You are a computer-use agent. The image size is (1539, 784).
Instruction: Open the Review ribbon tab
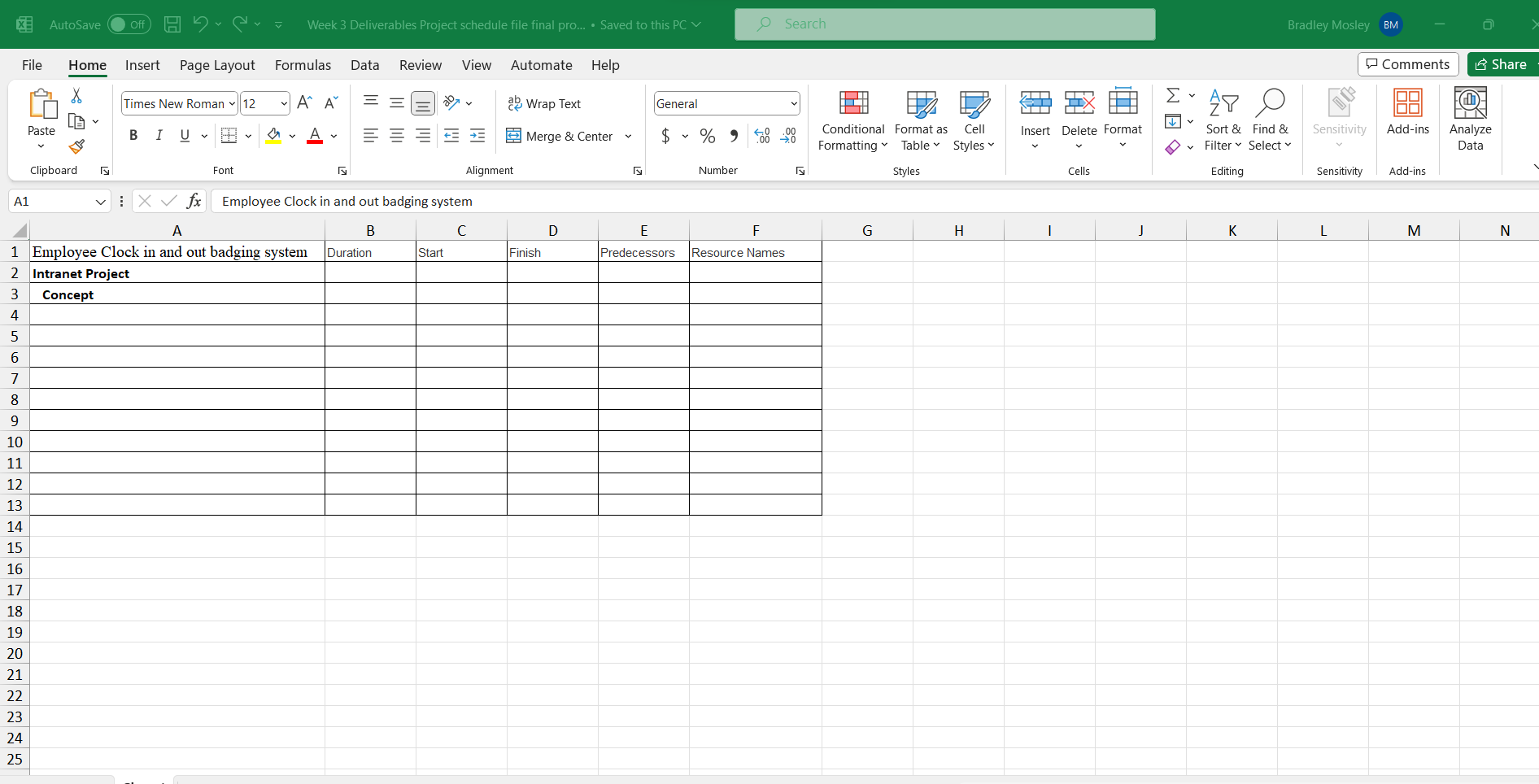point(420,65)
